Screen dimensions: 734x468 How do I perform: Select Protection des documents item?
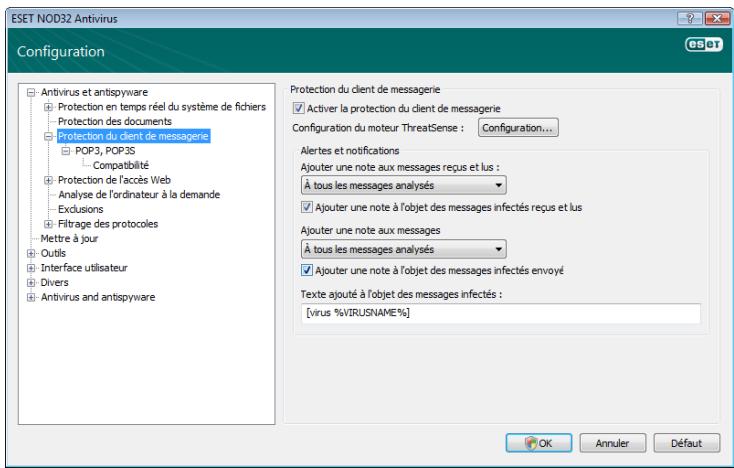(x=115, y=121)
